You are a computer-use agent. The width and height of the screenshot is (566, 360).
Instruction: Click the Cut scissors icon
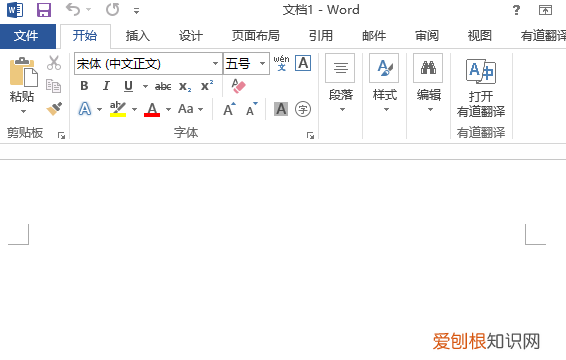[54, 63]
